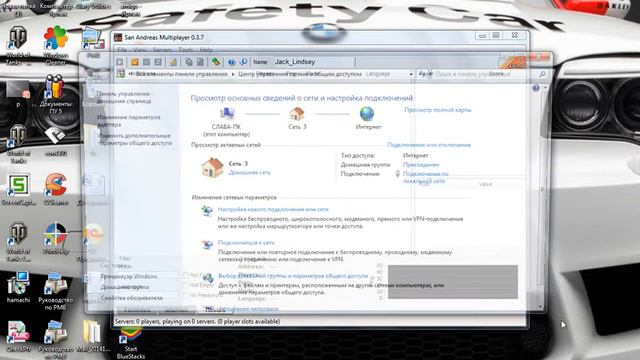The width and height of the screenshot is (640, 360).
Task: Open the Руководство по PMB icon beside hamachi
Action: pyautogui.click(x=56, y=291)
